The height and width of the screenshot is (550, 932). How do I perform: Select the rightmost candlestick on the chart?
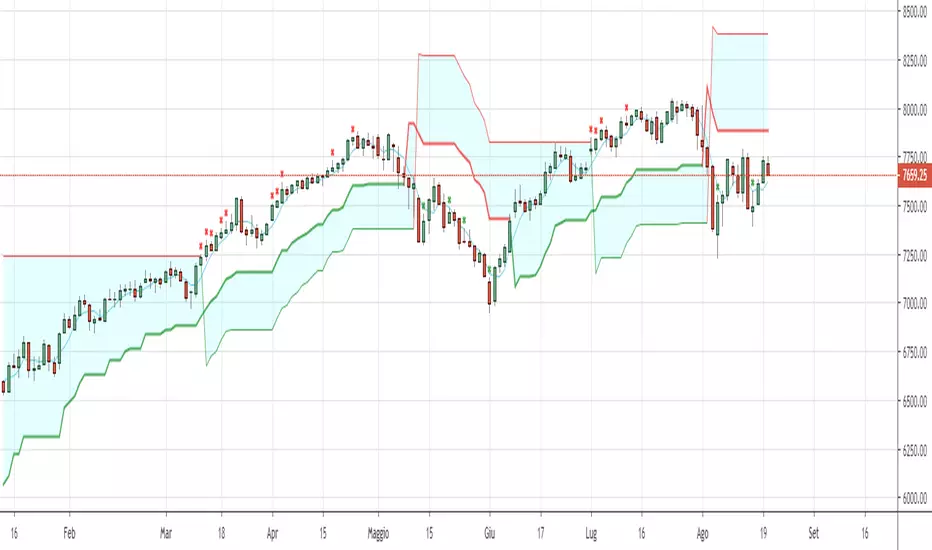click(768, 167)
